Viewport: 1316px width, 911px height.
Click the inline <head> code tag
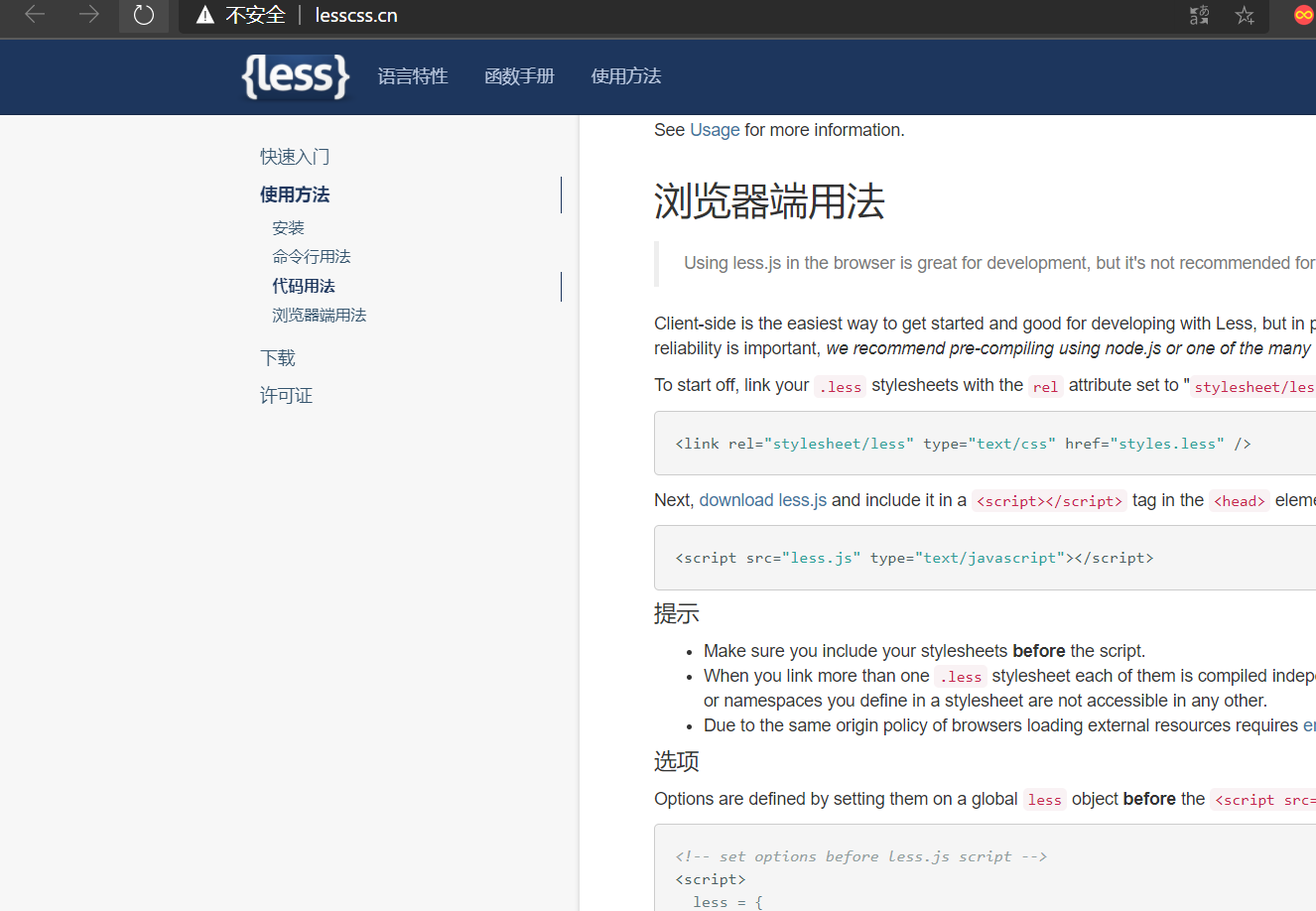(x=1240, y=501)
